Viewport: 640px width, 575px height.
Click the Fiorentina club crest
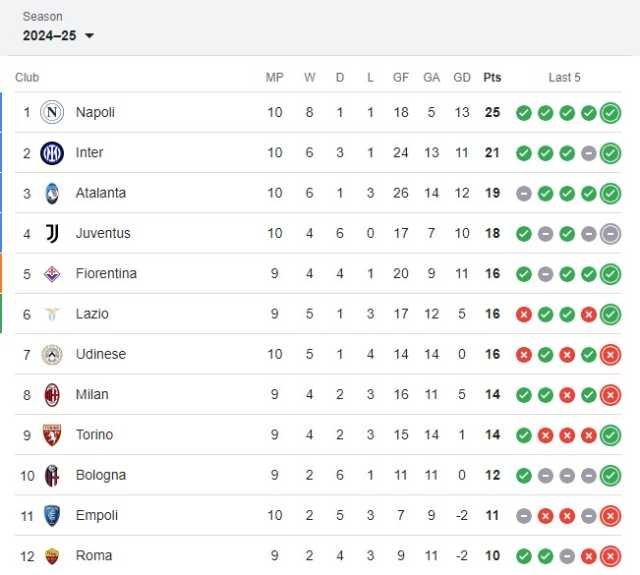pos(52,274)
